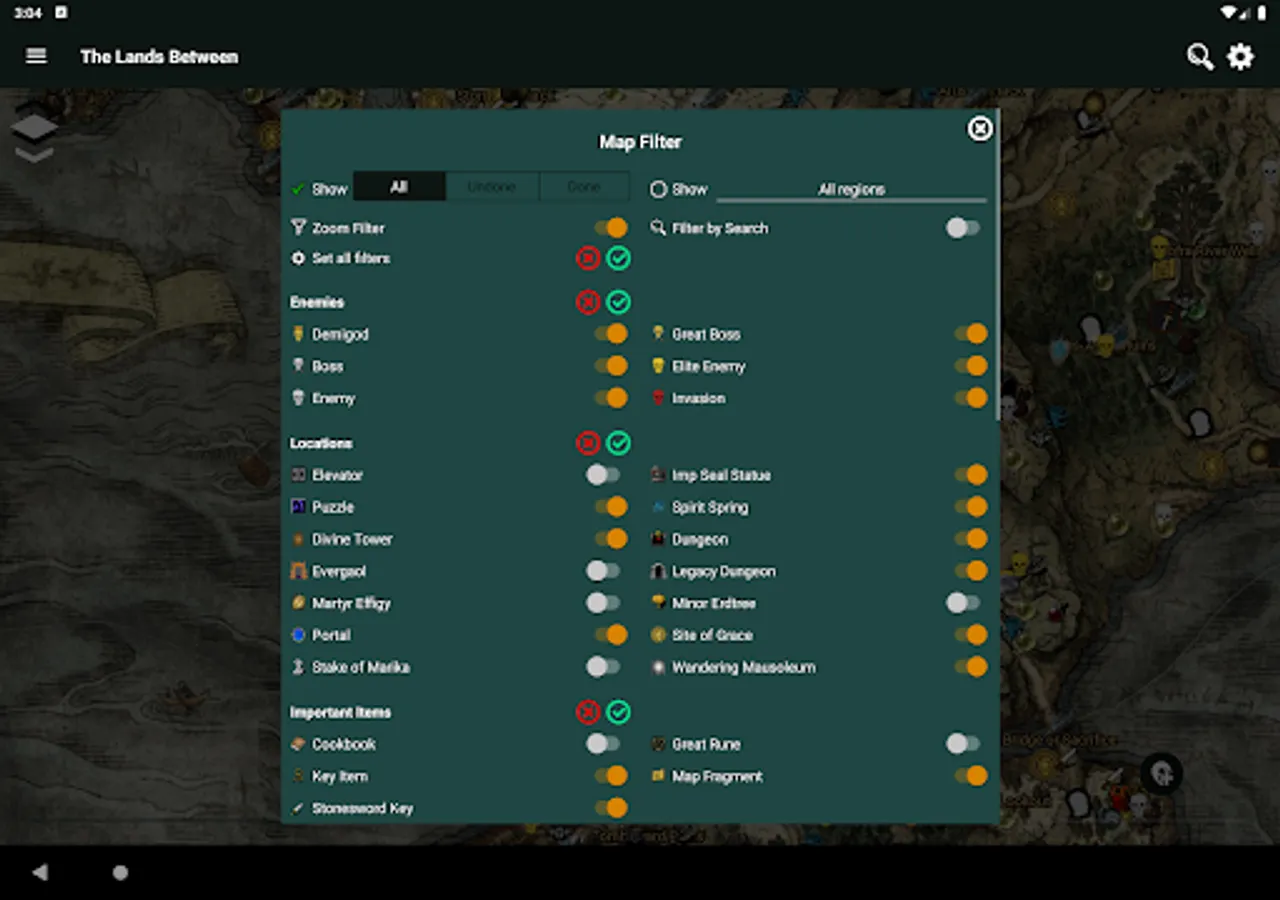Disable all Locations filters red X
The width and height of the screenshot is (1280, 900).
coord(588,443)
